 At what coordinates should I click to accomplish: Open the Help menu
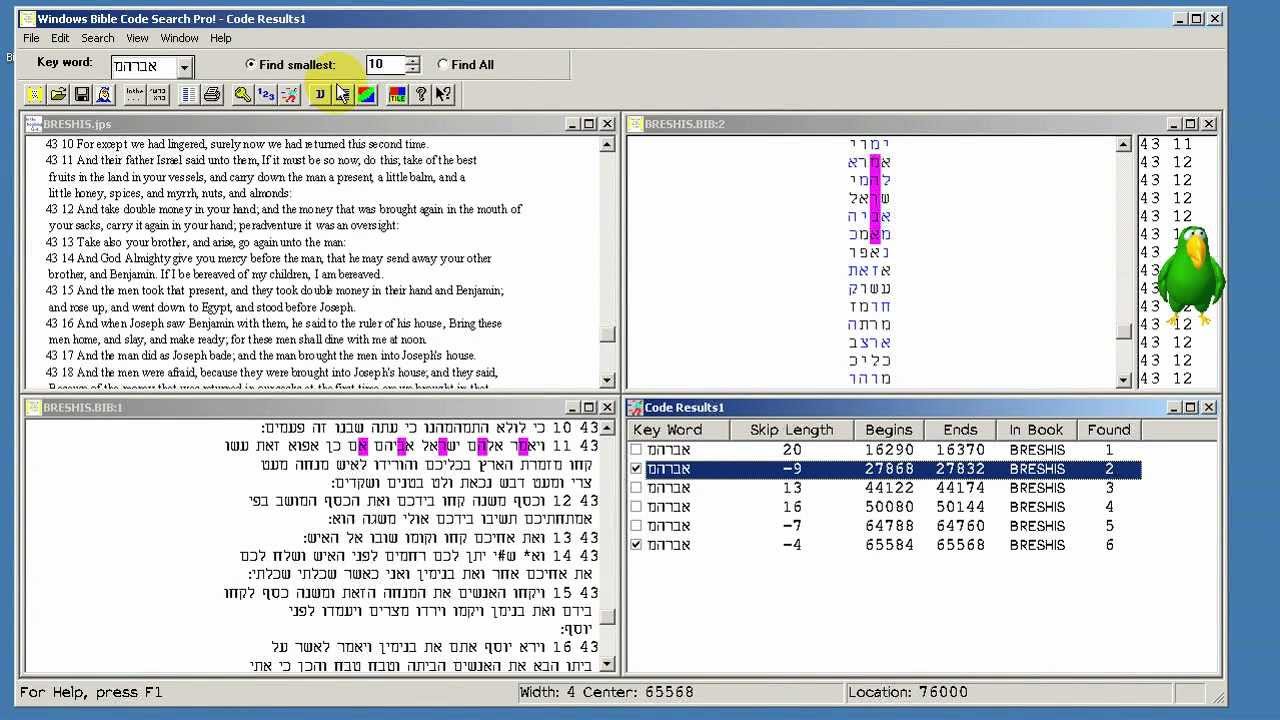221,38
